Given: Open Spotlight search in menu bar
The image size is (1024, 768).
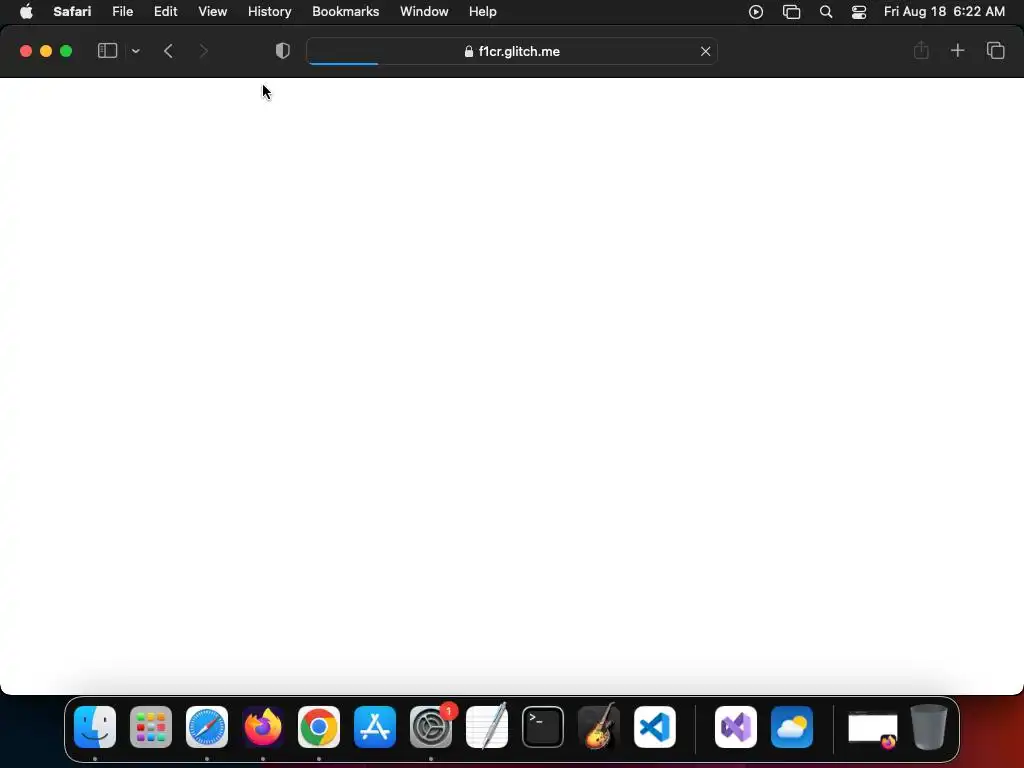Looking at the screenshot, I should [825, 12].
